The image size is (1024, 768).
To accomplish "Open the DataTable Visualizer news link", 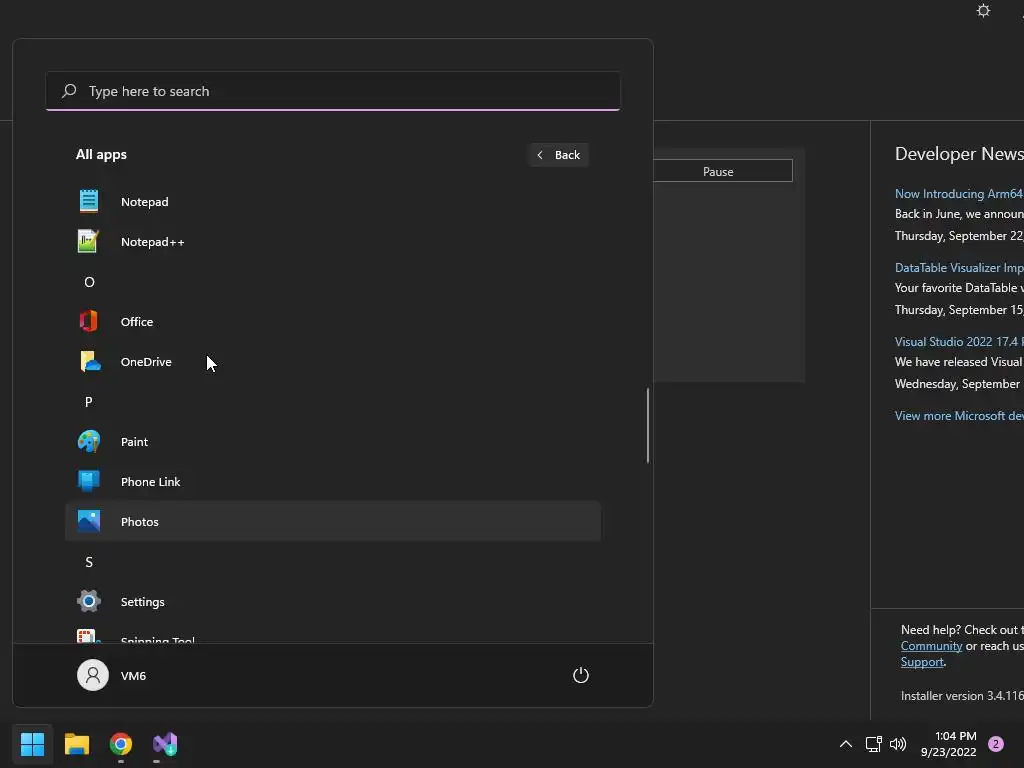I will click(959, 267).
